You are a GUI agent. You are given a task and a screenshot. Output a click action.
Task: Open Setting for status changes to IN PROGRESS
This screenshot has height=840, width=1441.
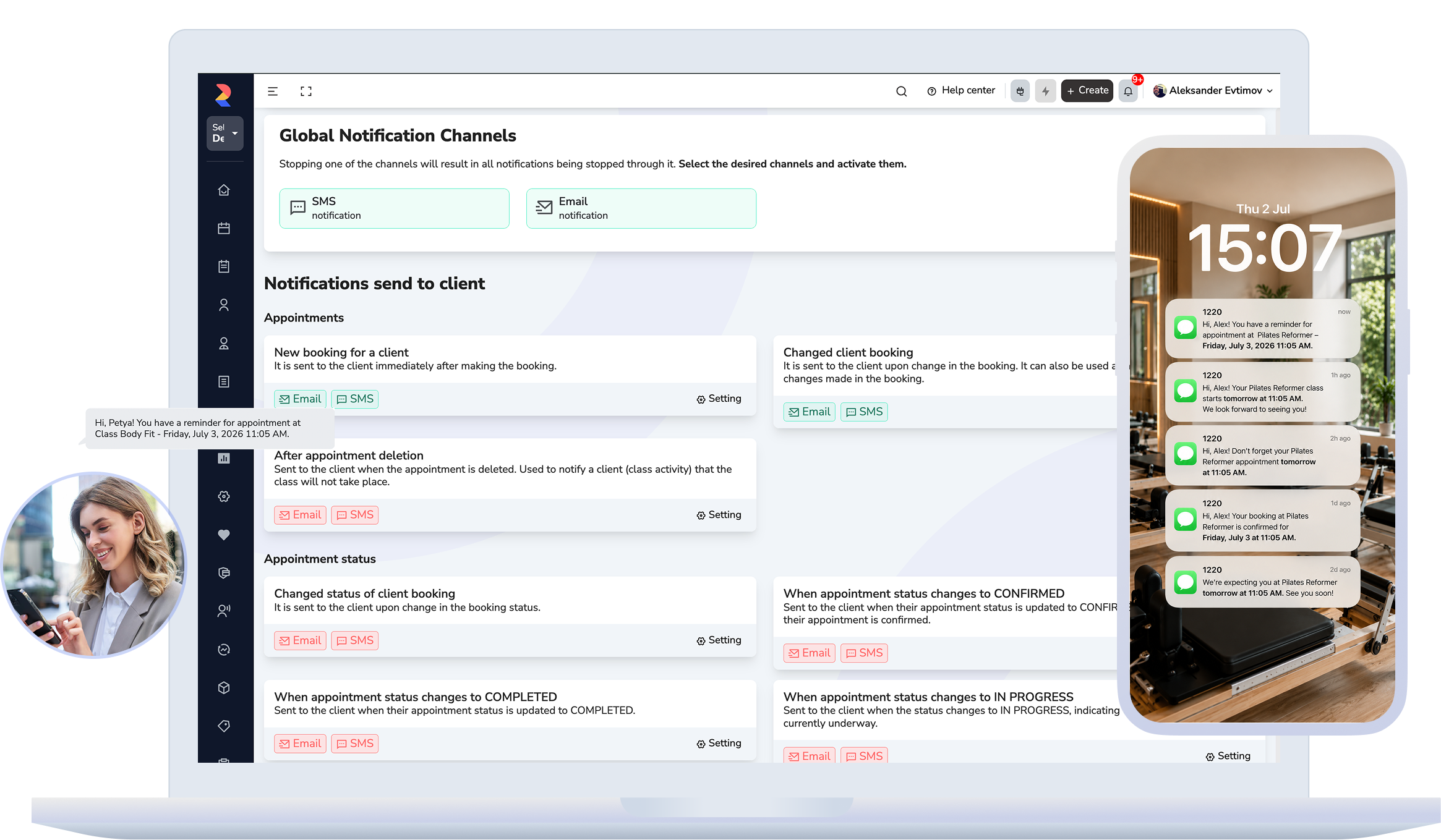coord(1228,756)
